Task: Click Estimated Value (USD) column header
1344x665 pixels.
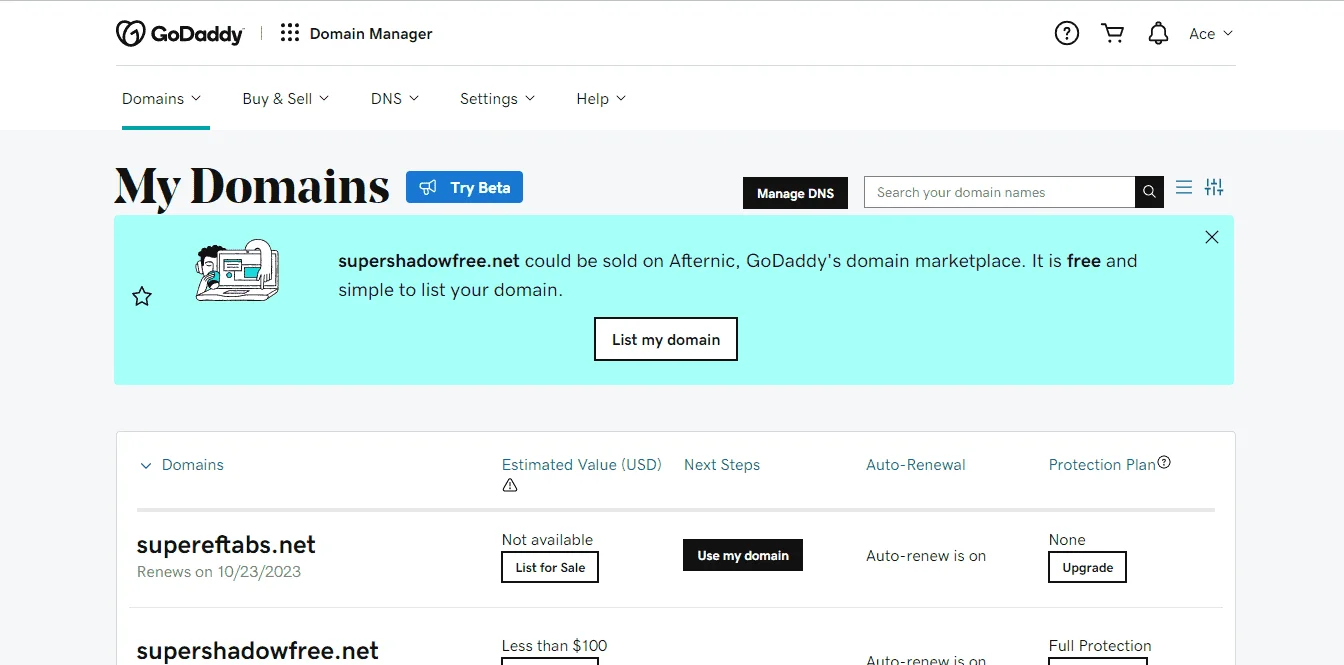Action: click(x=582, y=465)
